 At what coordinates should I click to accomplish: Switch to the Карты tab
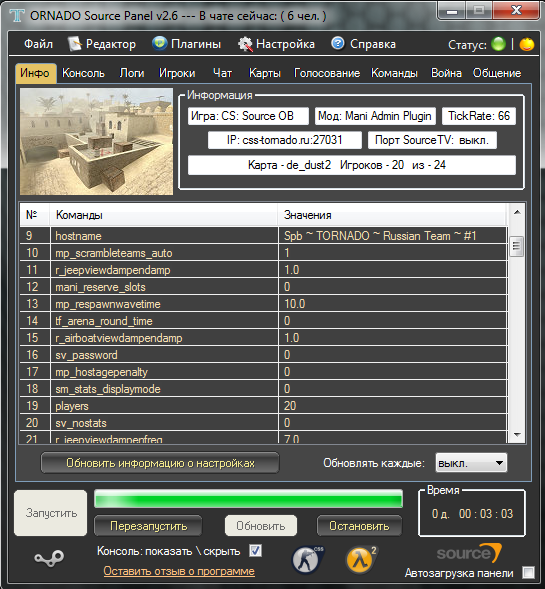tap(265, 73)
